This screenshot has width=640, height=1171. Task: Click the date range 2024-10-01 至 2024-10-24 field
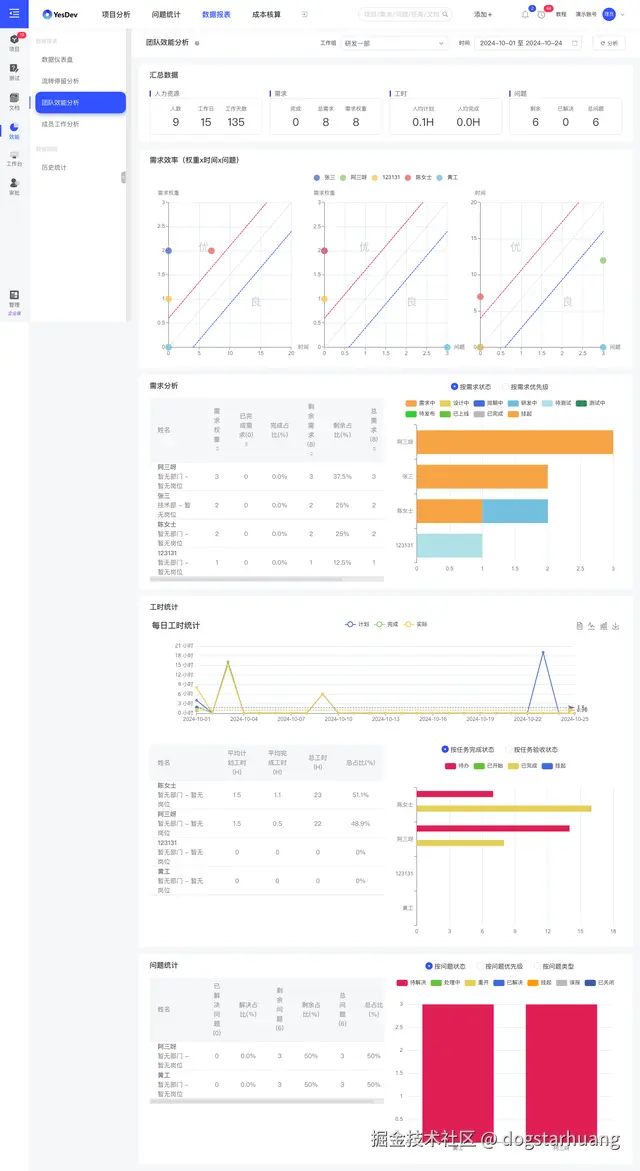pyautogui.click(x=527, y=43)
